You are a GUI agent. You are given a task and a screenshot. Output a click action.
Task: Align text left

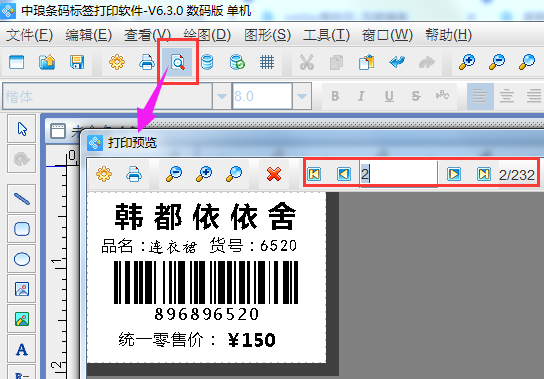coord(480,96)
